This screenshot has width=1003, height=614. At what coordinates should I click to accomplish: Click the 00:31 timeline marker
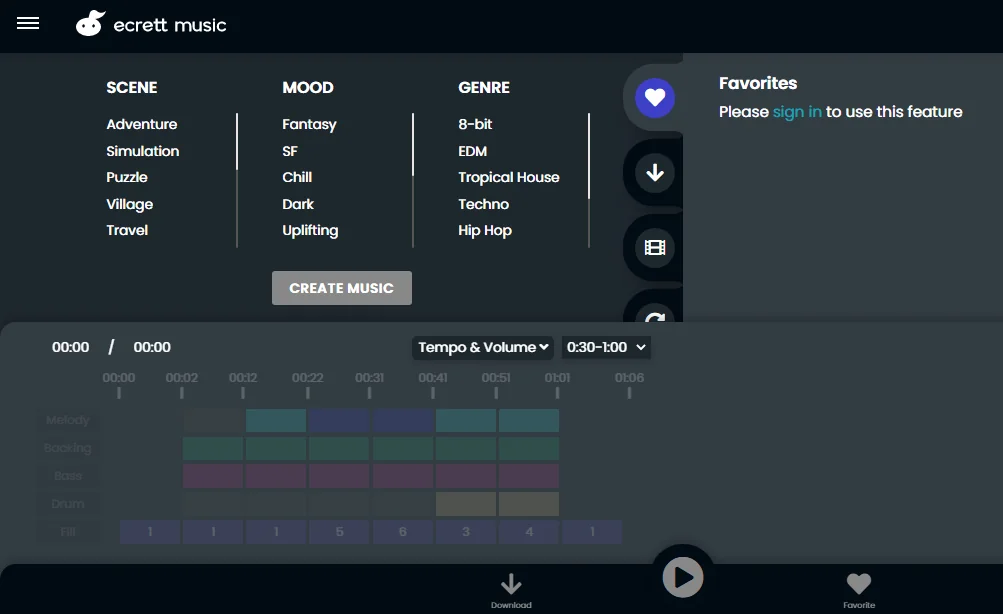pyautogui.click(x=370, y=384)
